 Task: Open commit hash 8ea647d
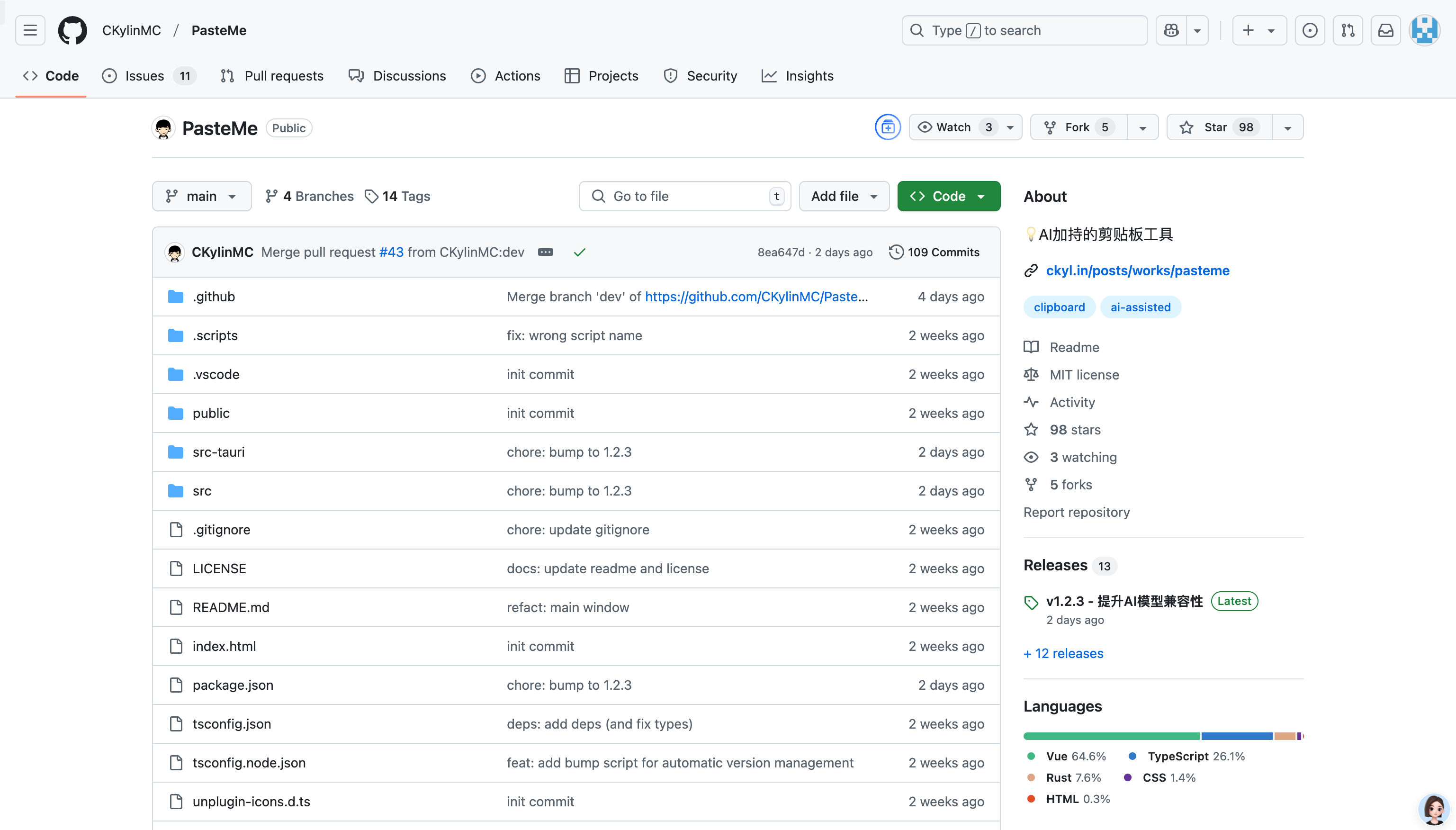(x=781, y=252)
